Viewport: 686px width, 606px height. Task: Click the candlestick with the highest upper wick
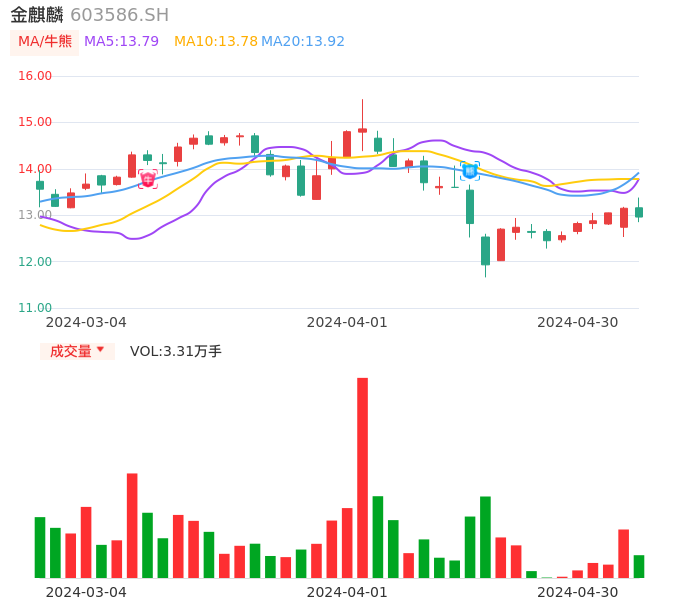[x=362, y=130]
